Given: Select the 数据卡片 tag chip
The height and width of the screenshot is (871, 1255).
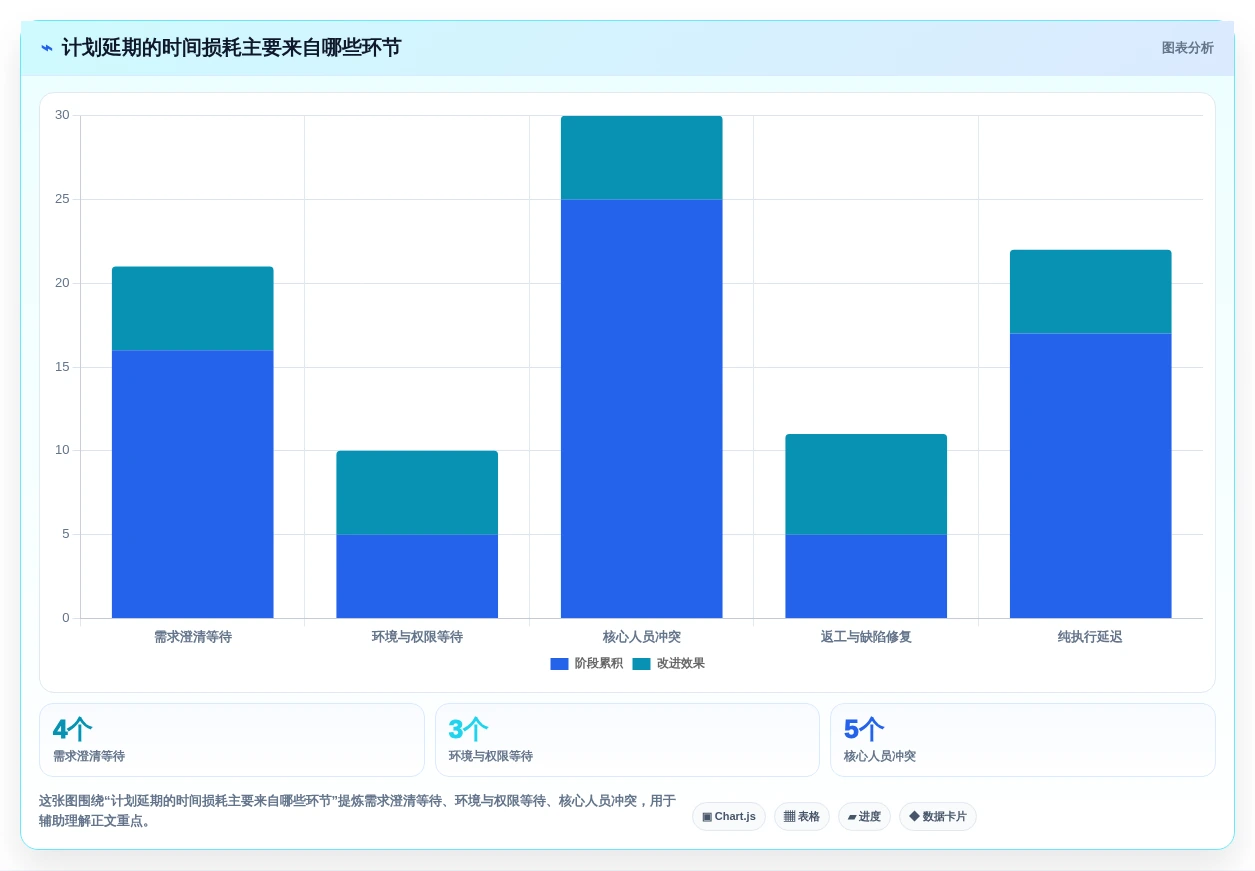Looking at the screenshot, I should click(x=938, y=816).
